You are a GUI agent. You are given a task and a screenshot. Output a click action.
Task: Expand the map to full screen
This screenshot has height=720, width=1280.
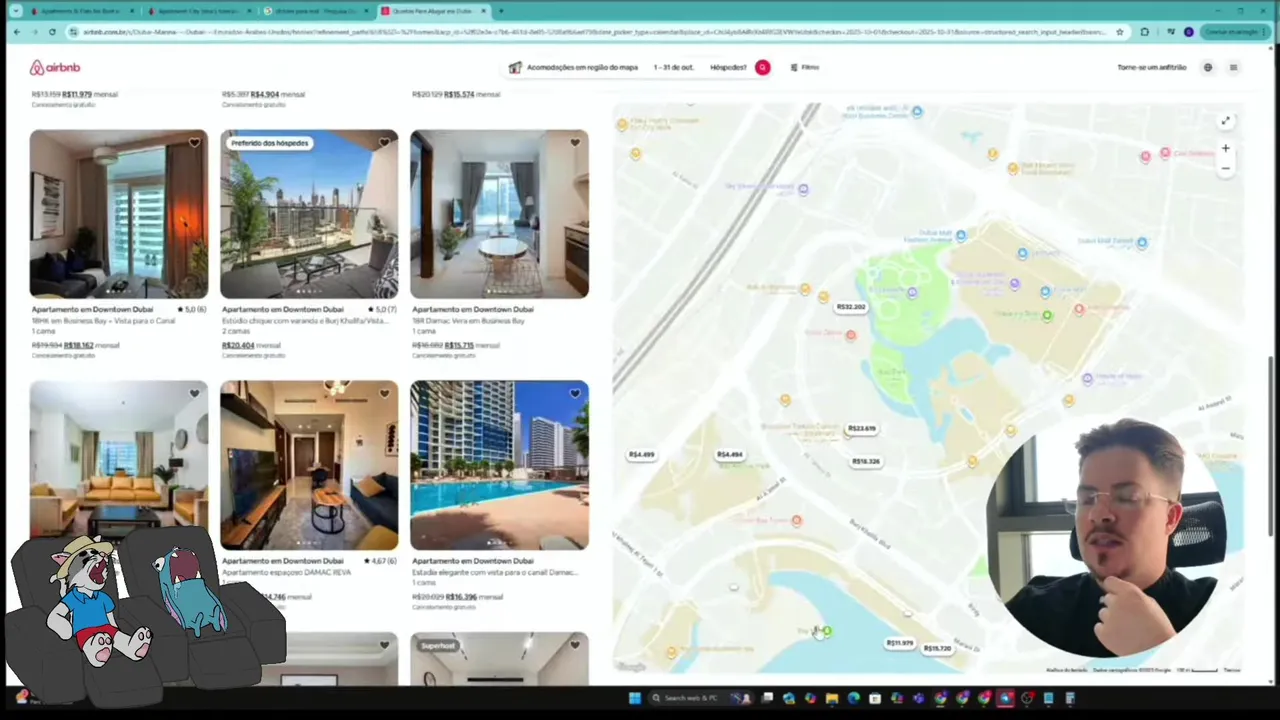tap(1225, 121)
